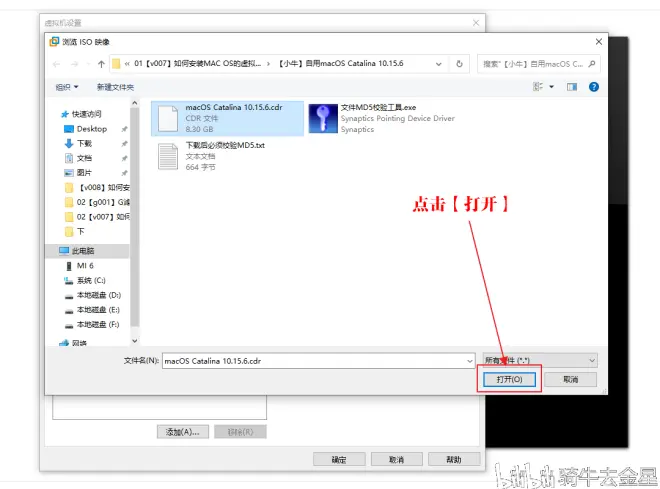The image size is (660, 489).
Task: Open Downloads folder in sidebar
Action: 79,144
